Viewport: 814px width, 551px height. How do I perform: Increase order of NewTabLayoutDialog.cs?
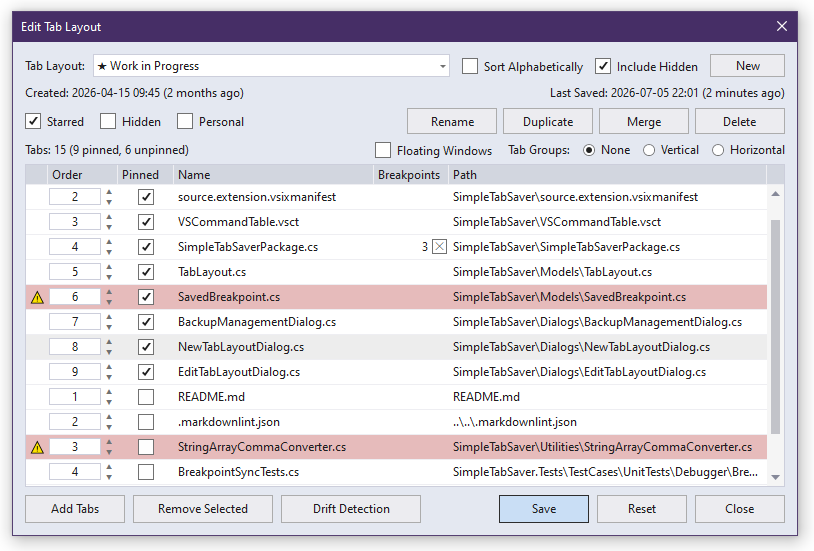[x=109, y=342]
